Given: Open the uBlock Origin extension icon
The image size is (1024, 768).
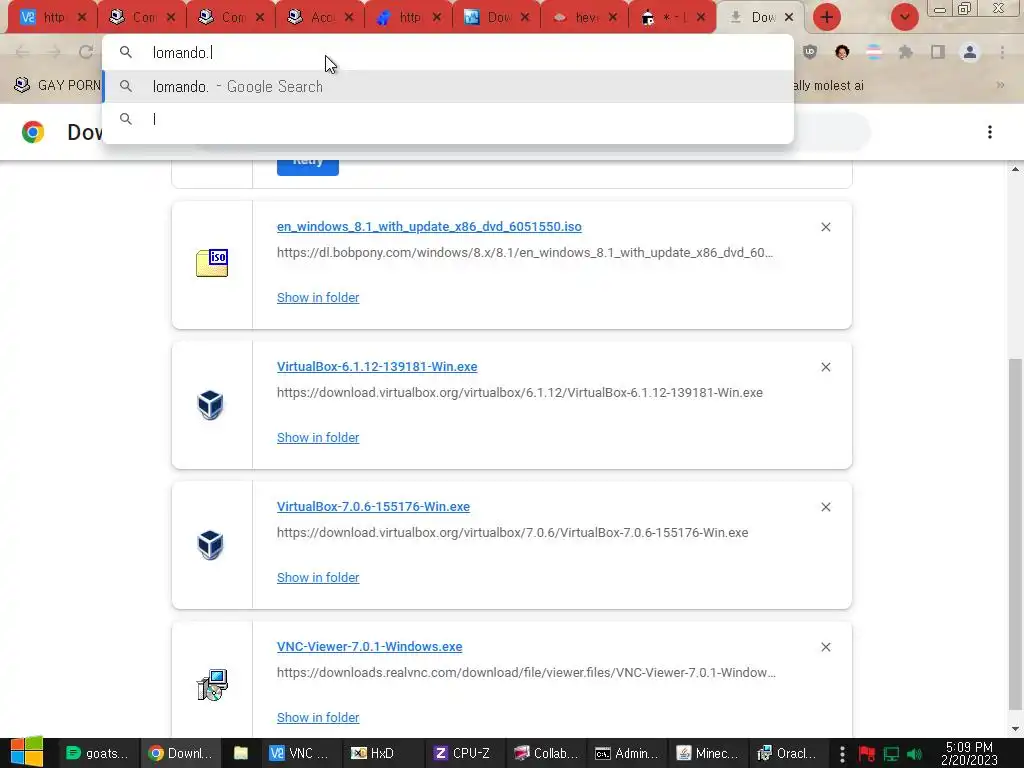Looking at the screenshot, I should [810, 52].
